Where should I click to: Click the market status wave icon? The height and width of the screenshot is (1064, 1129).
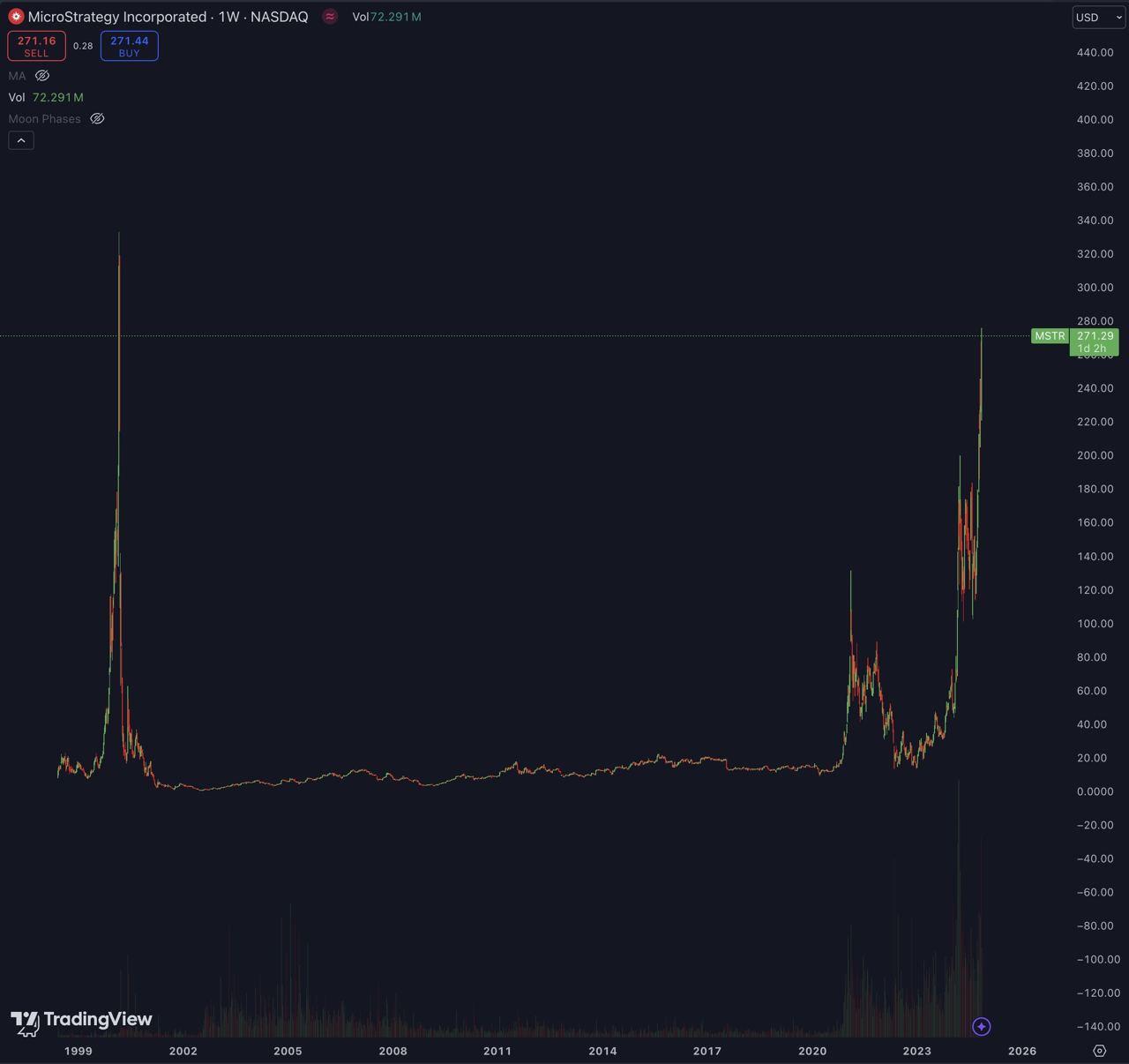pos(330,17)
